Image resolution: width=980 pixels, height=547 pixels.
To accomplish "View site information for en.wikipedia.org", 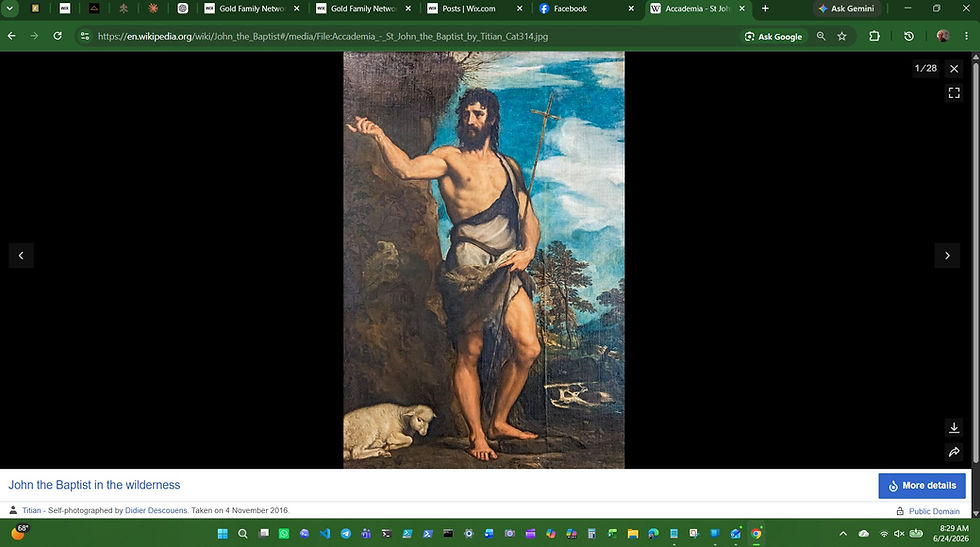I will pos(85,36).
